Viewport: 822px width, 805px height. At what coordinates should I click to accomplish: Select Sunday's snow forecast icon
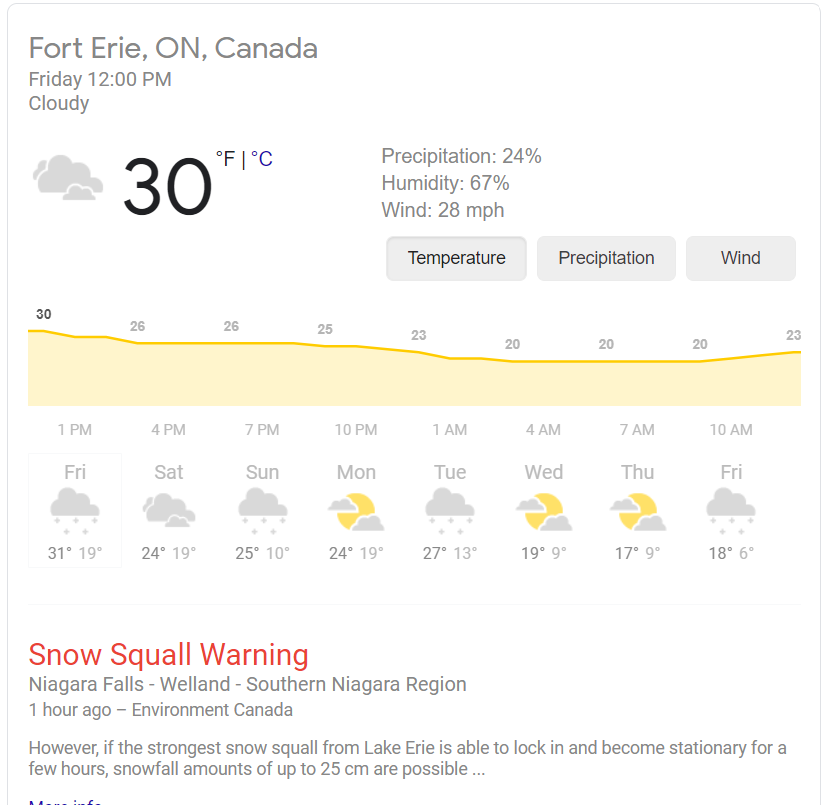(x=263, y=511)
